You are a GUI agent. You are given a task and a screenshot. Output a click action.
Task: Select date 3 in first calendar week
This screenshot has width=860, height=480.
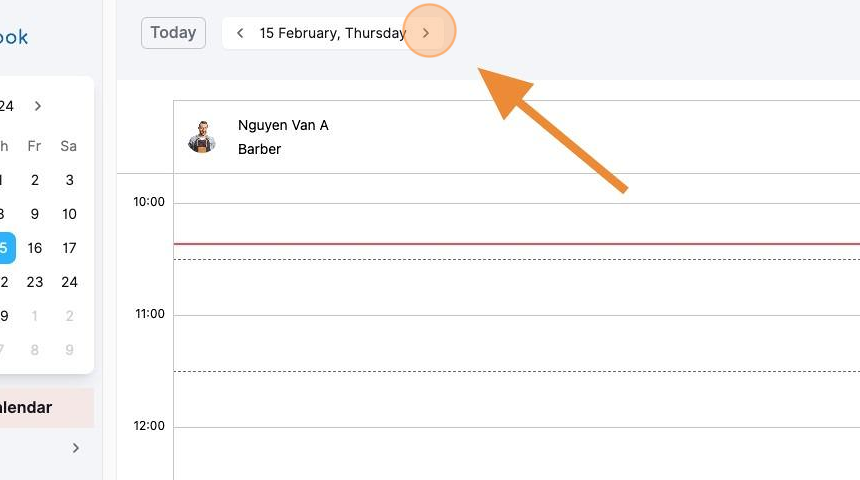click(69, 180)
